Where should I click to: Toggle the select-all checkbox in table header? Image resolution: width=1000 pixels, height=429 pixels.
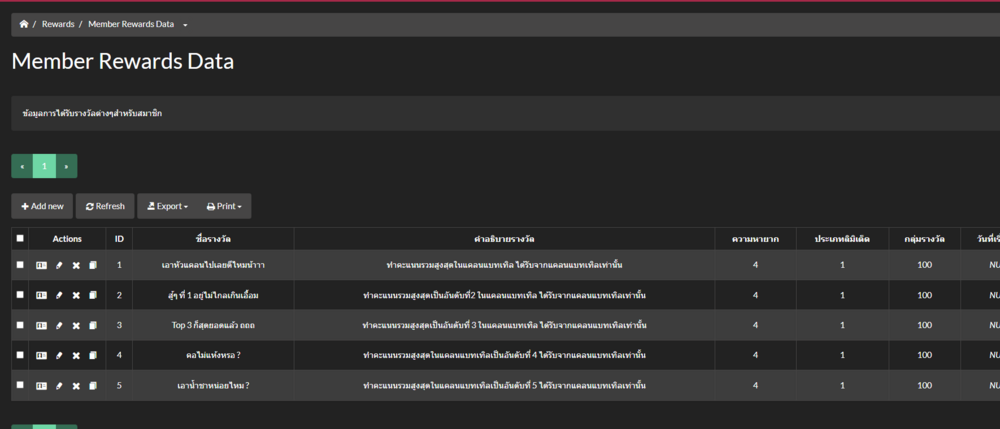[x=20, y=238]
